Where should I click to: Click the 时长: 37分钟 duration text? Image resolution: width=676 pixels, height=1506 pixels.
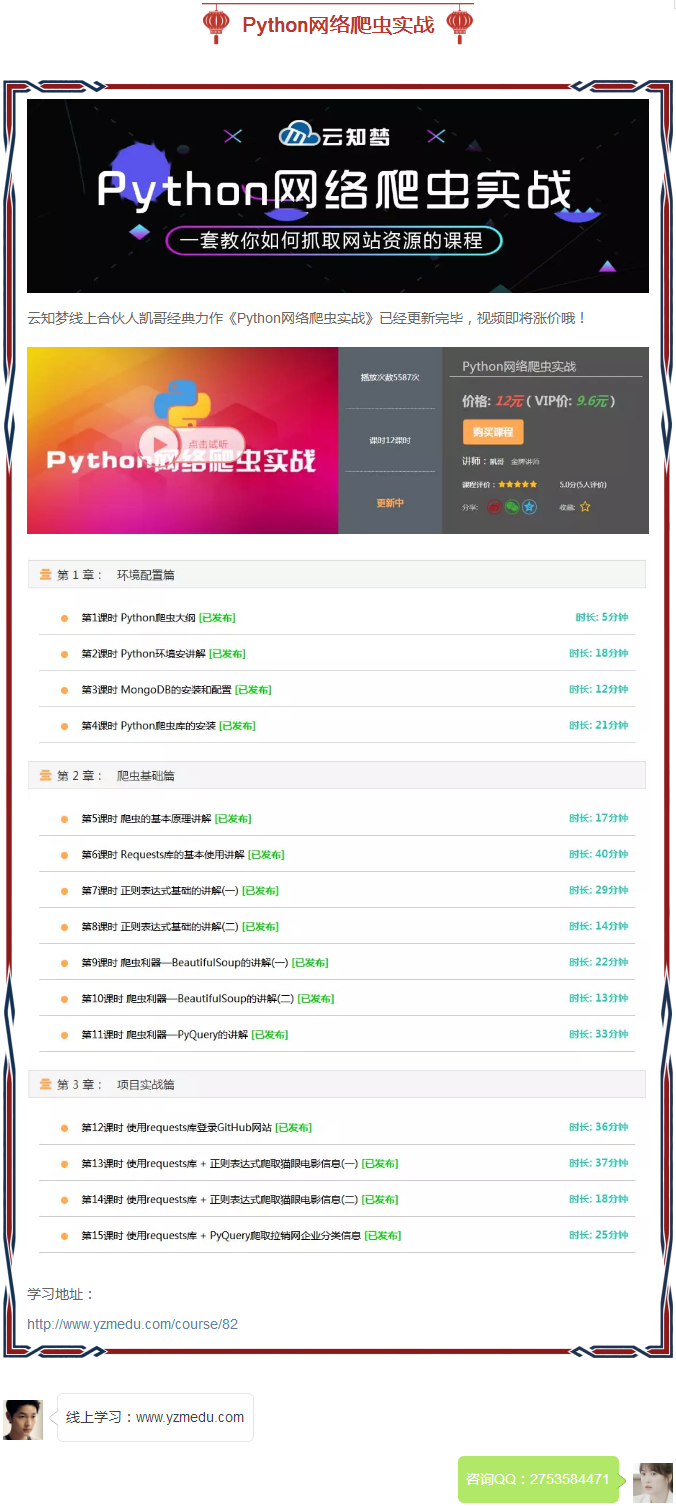point(599,1164)
